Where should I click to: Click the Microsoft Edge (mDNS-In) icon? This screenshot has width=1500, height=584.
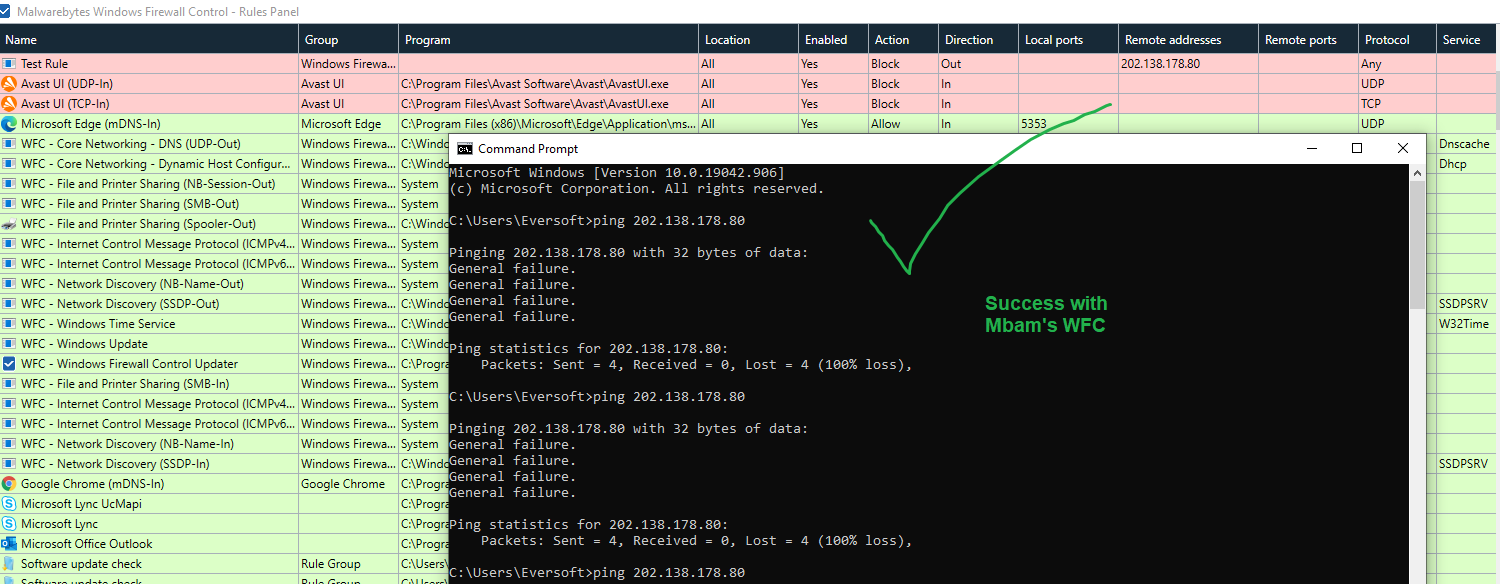click(x=9, y=124)
